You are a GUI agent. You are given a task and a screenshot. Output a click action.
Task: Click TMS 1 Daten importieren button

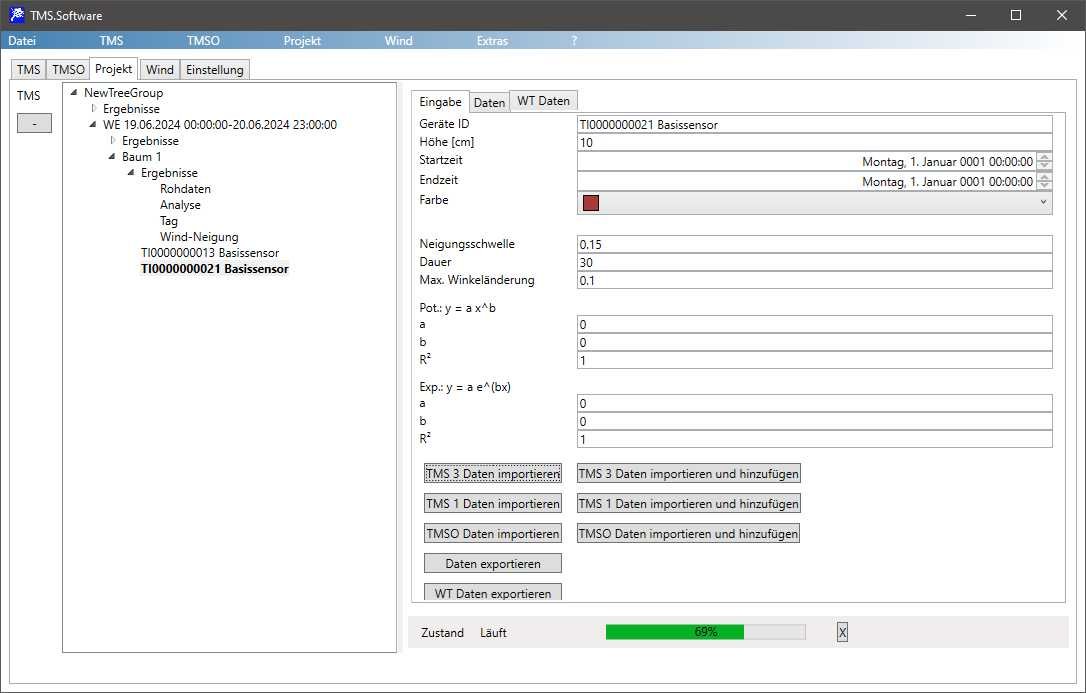tap(492, 503)
